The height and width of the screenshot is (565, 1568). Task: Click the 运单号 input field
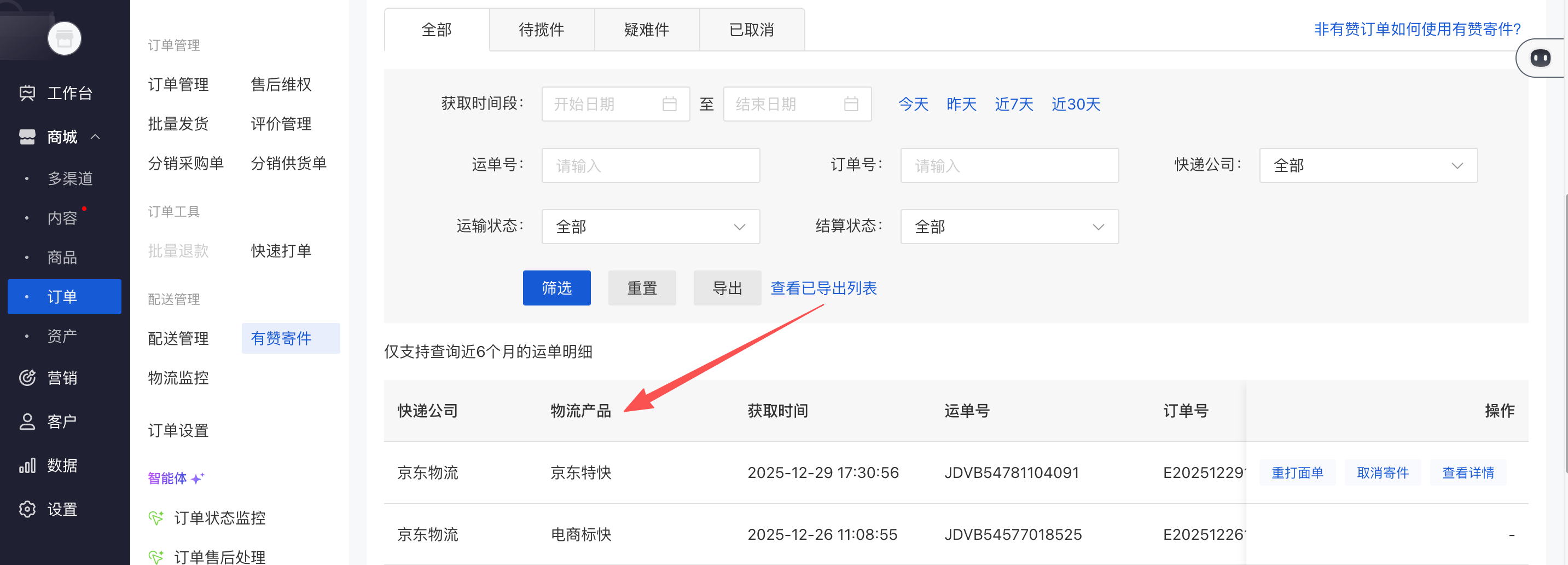(650, 165)
